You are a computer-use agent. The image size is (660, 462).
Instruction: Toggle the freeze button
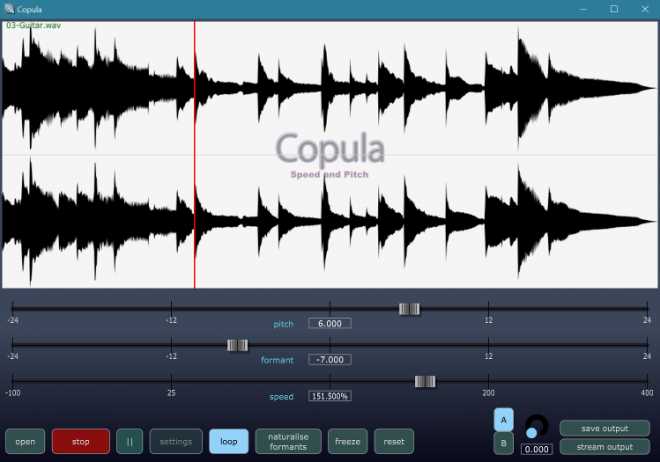pyautogui.click(x=347, y=441)
